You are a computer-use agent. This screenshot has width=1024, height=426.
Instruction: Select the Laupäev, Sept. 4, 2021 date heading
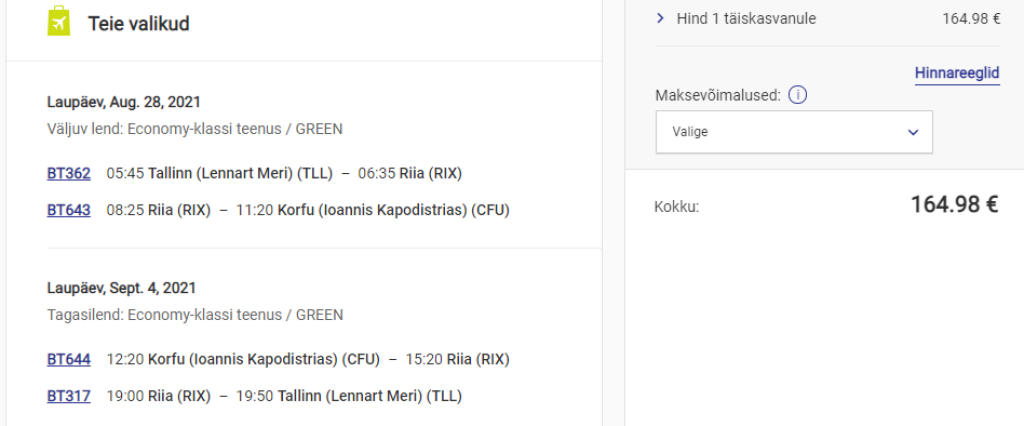coord(121,288)
